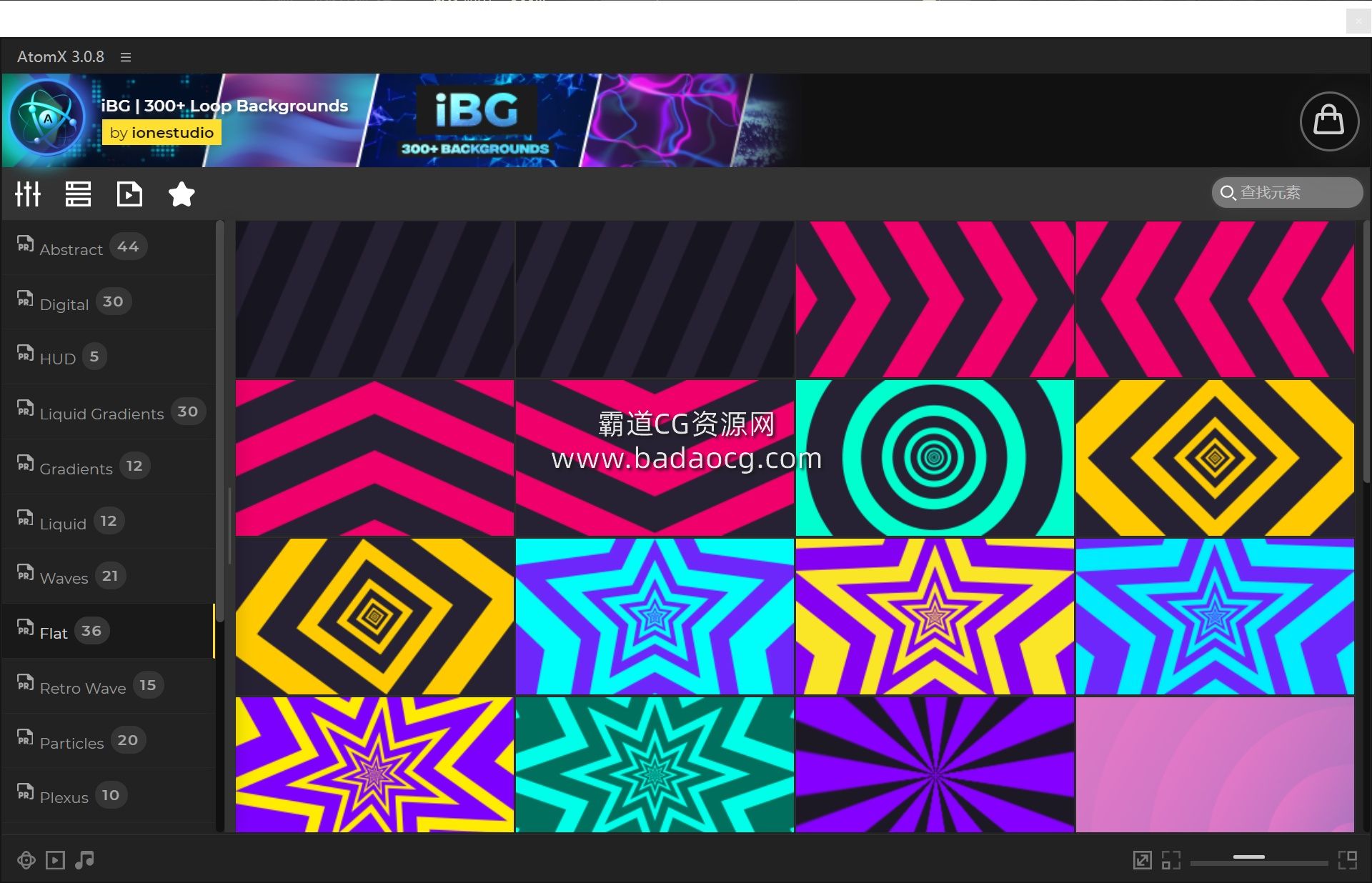Select the yellow-purple multi-point starburst thumbnail

[374, 764]
